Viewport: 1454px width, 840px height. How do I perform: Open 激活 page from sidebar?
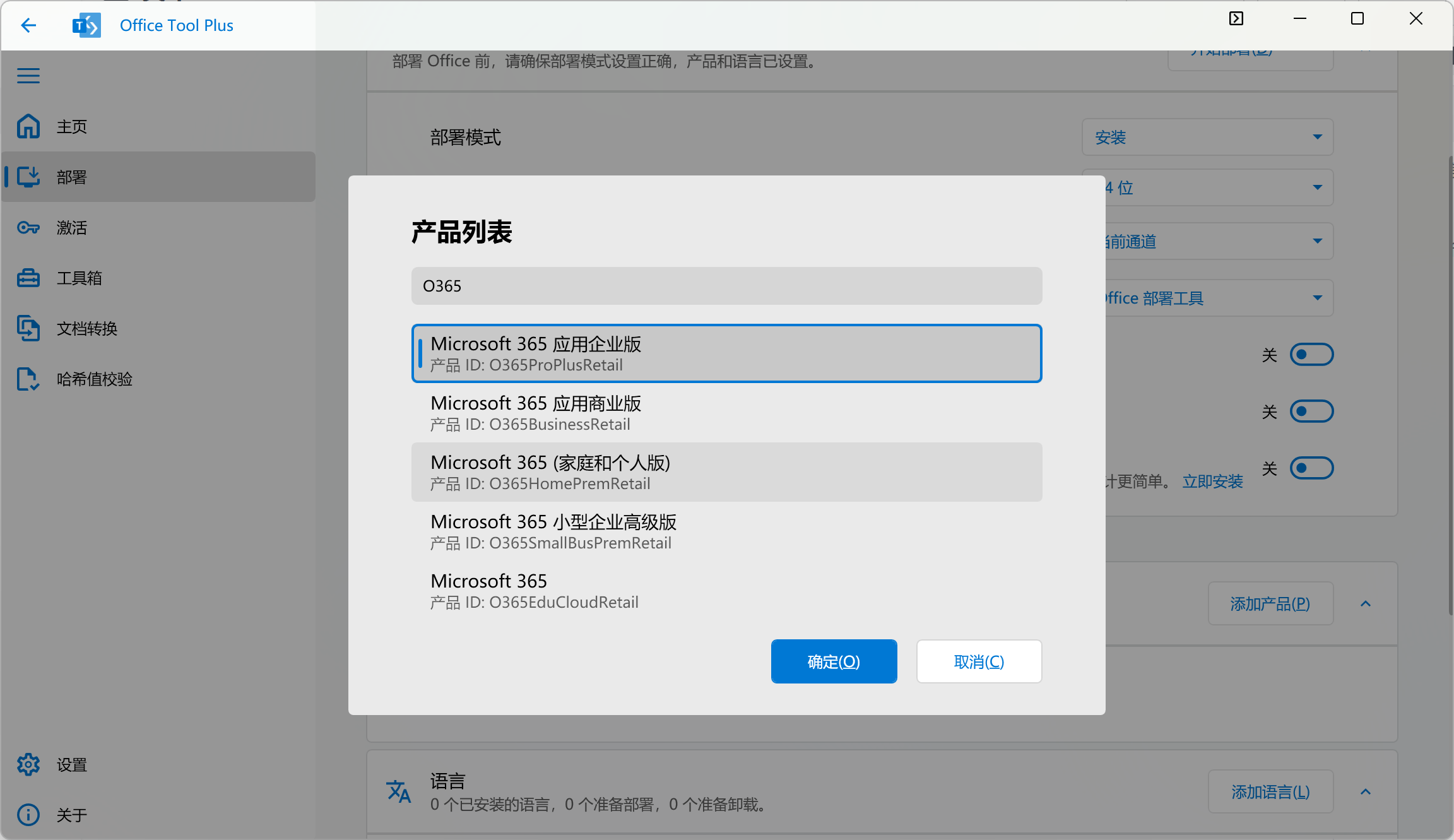point(158,227)
